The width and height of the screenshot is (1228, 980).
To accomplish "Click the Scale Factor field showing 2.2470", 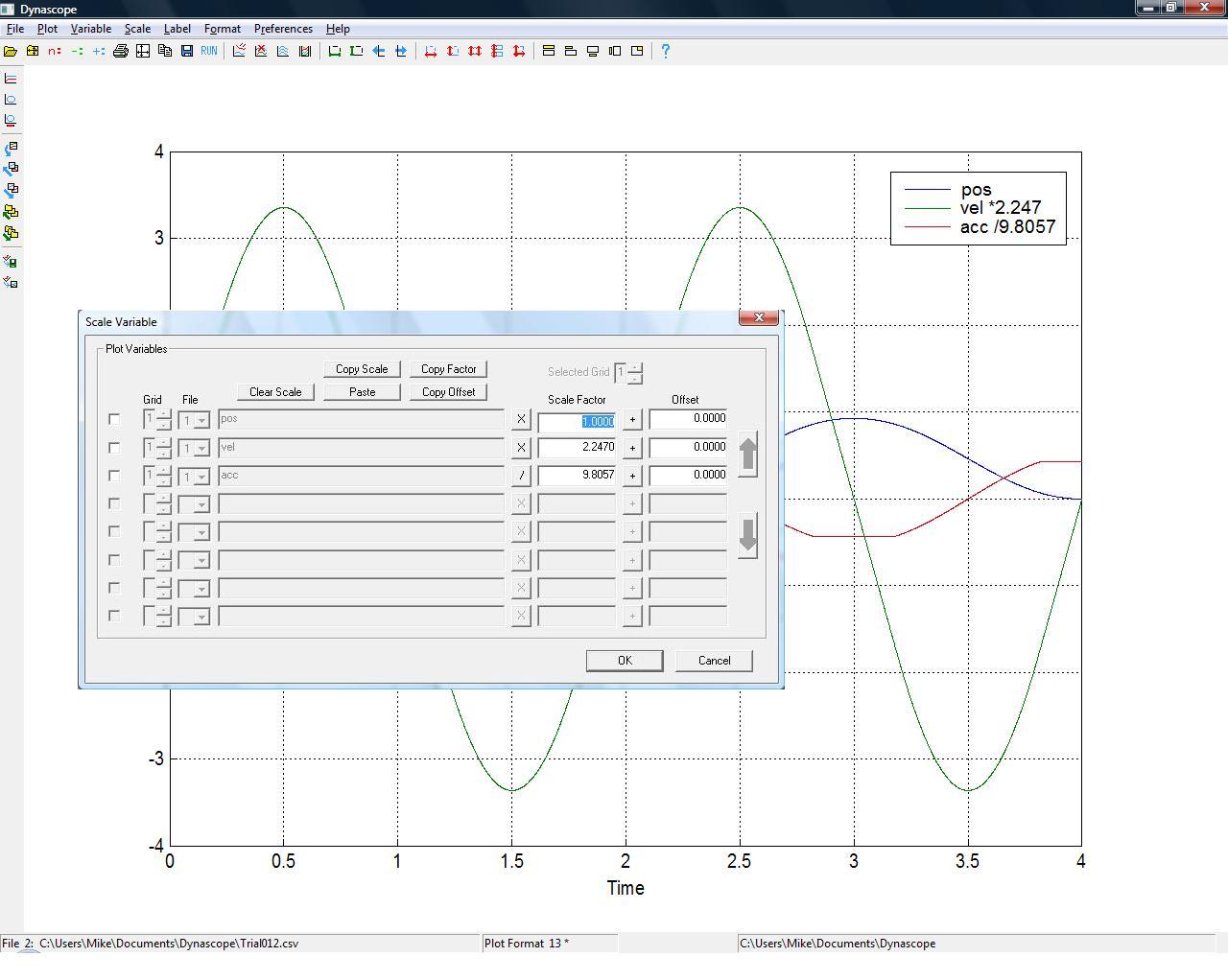I will pos(576,447).
